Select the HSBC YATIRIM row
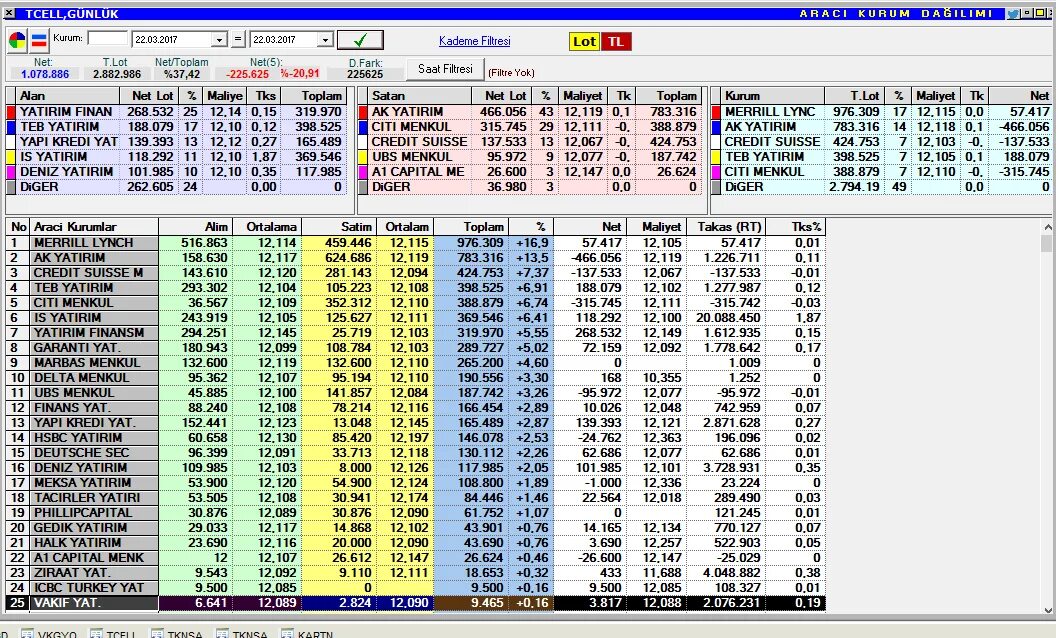Screen dimensions: 1056x638 [x=416, y=437]
